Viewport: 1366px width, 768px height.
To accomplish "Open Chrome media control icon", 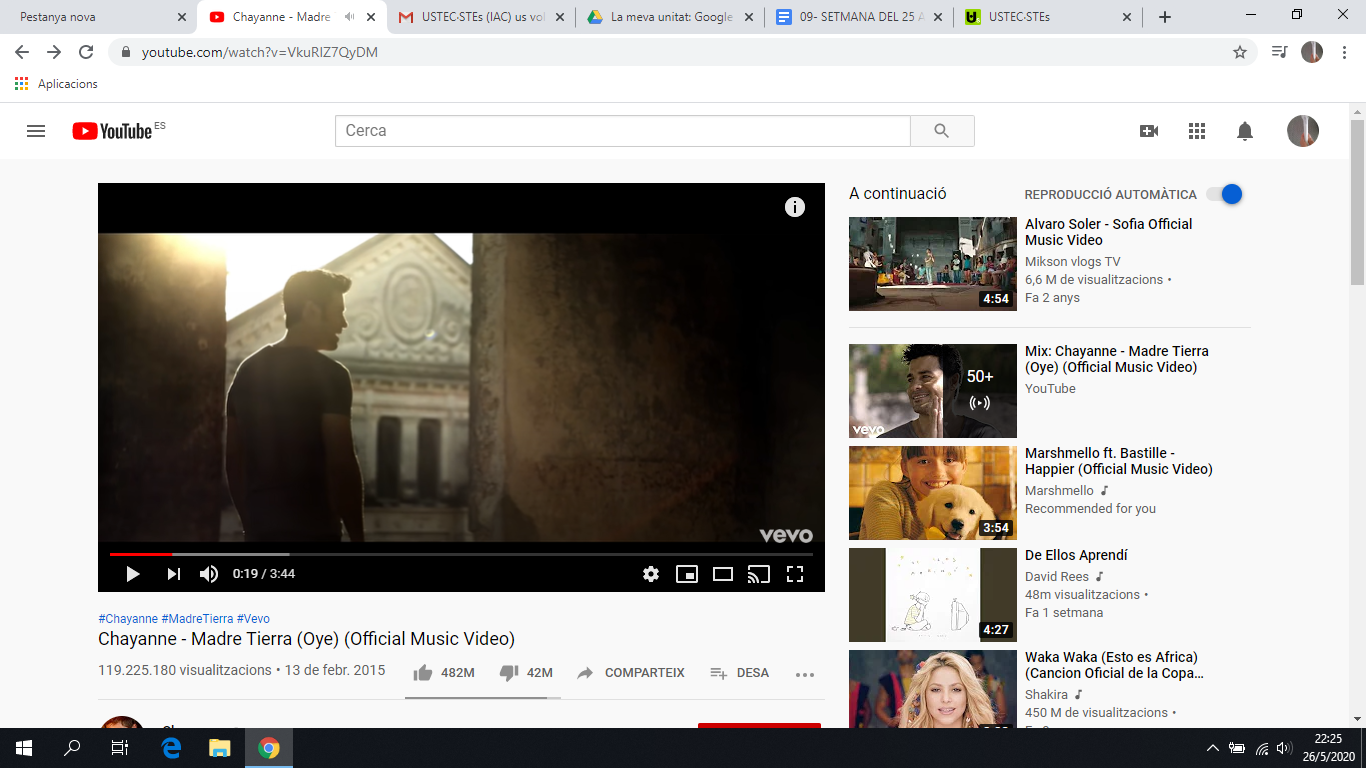I will [x=1279, y=52].
